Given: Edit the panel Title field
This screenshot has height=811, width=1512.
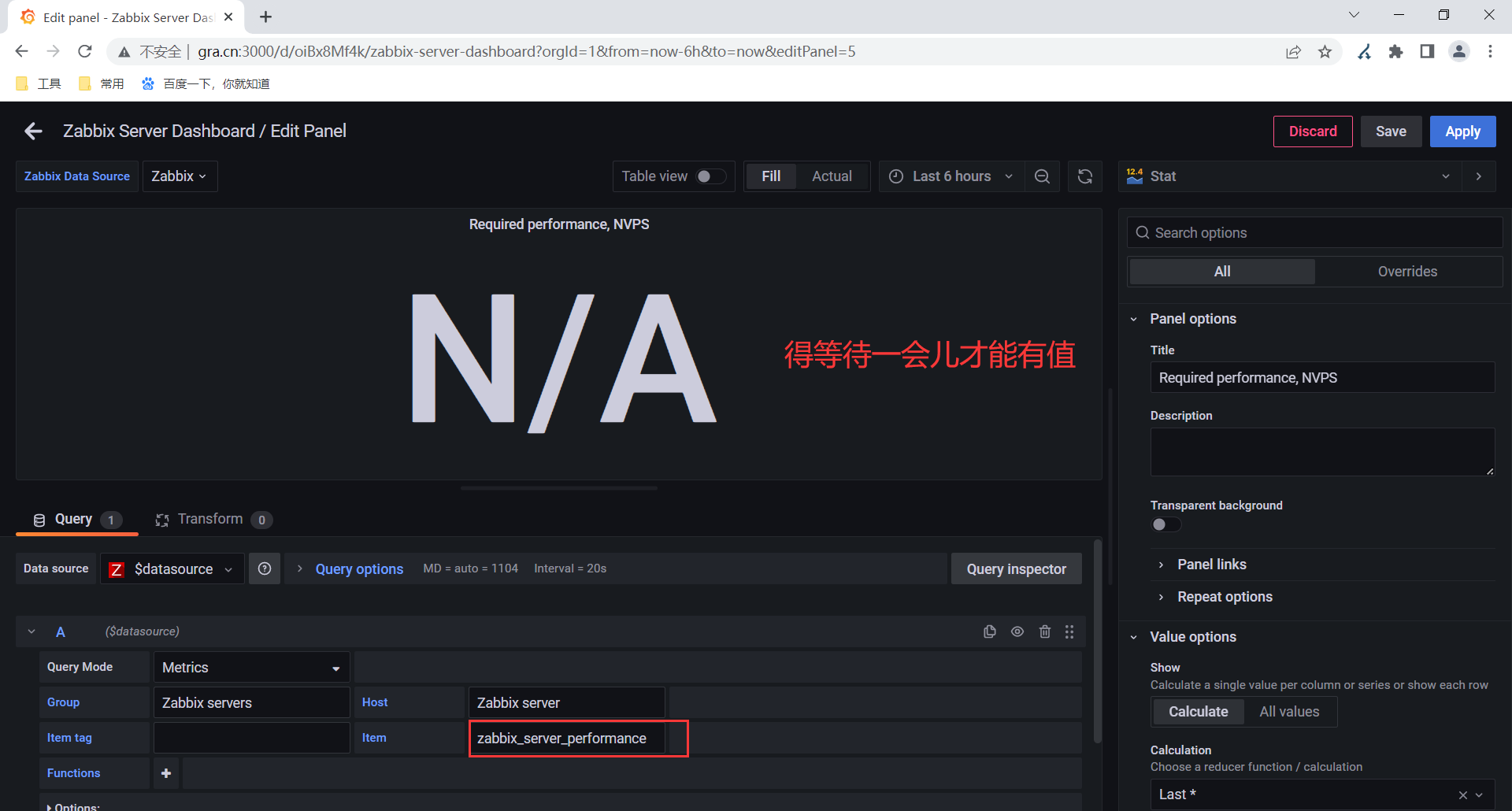Looking at the screenshot, I should coord(1322,377).
